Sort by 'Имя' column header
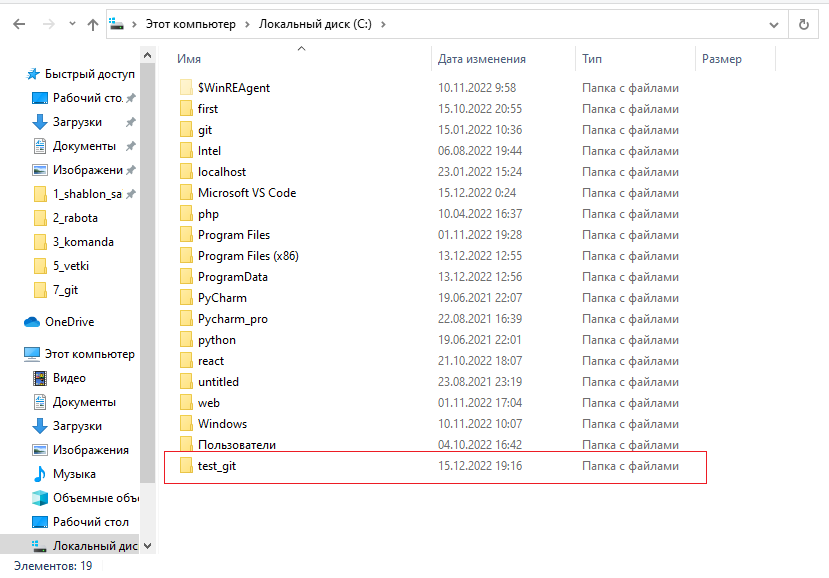829x578 pixels. (x=189, y=59)
